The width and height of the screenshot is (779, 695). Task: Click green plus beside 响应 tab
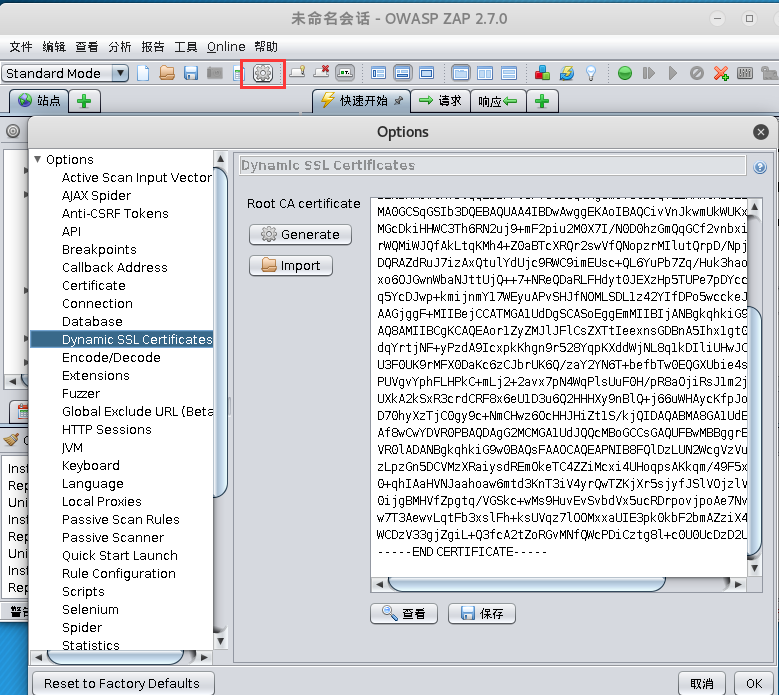(542, 101)
